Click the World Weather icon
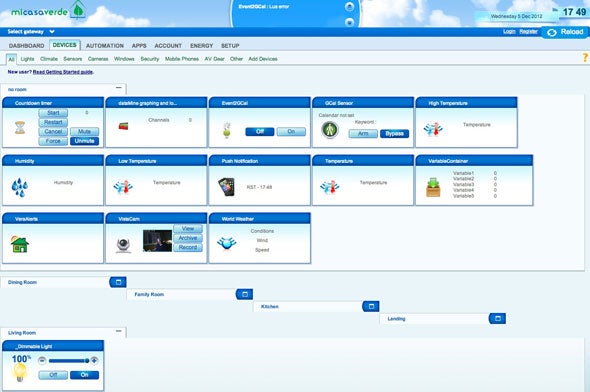590x392 pixels. click(x=227, y=243)
